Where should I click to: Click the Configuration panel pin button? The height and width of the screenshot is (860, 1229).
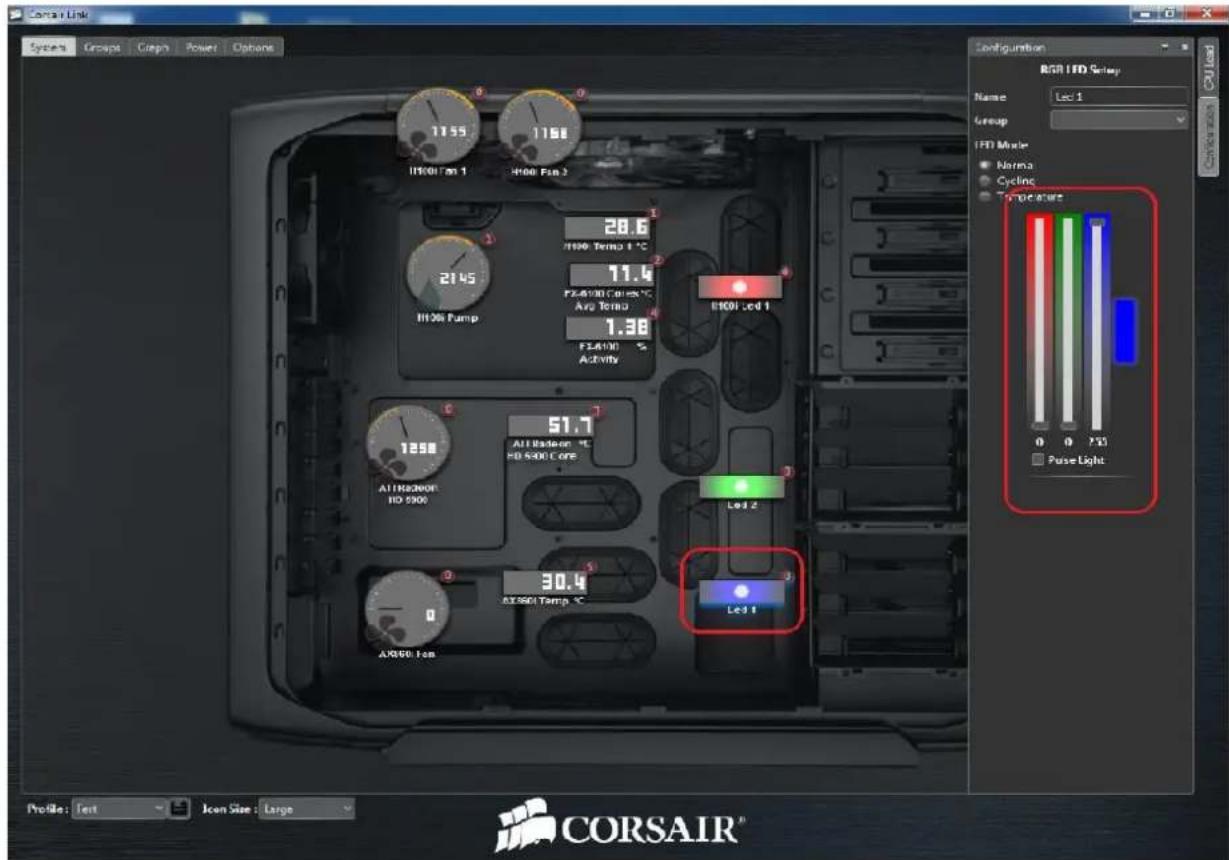pyautogui.click(x=1166, y=47)
